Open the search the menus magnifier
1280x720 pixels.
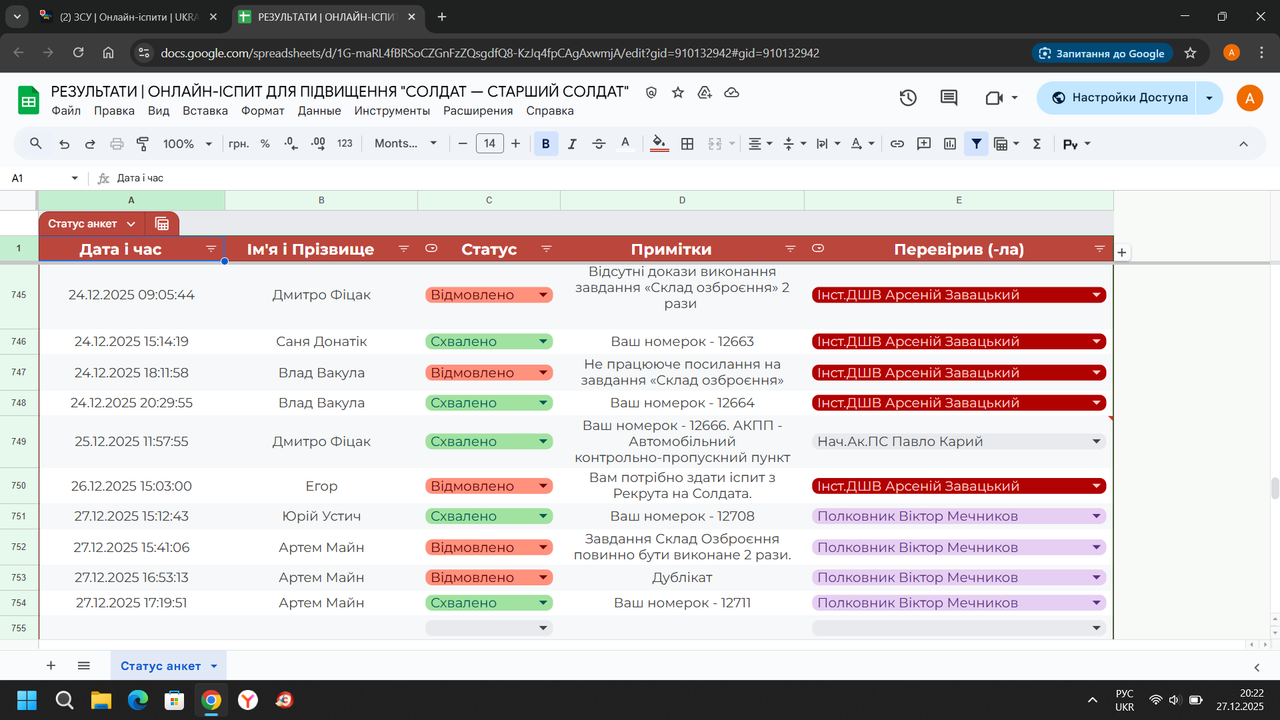point(36,144)
